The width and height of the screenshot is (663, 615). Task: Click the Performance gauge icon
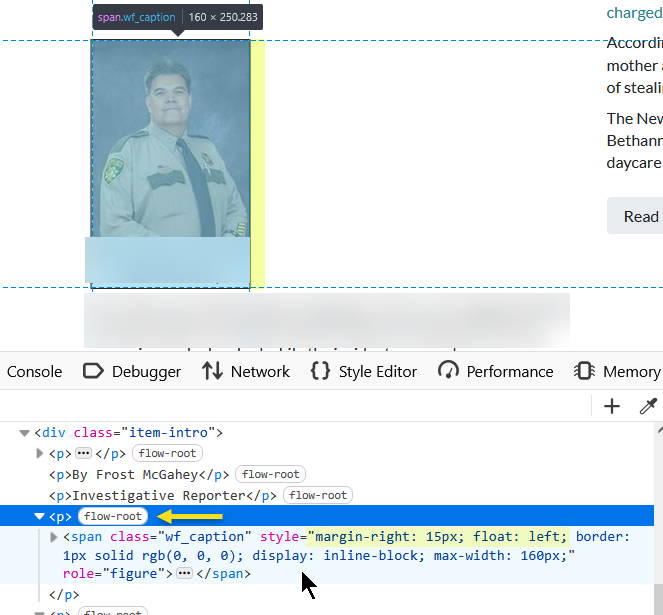tap(448, 371)
